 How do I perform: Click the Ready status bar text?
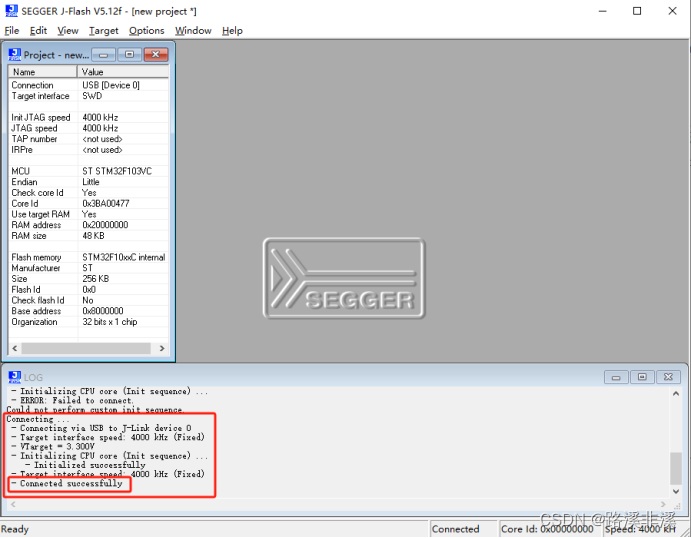pyautogui.click(x=15, y=529)
